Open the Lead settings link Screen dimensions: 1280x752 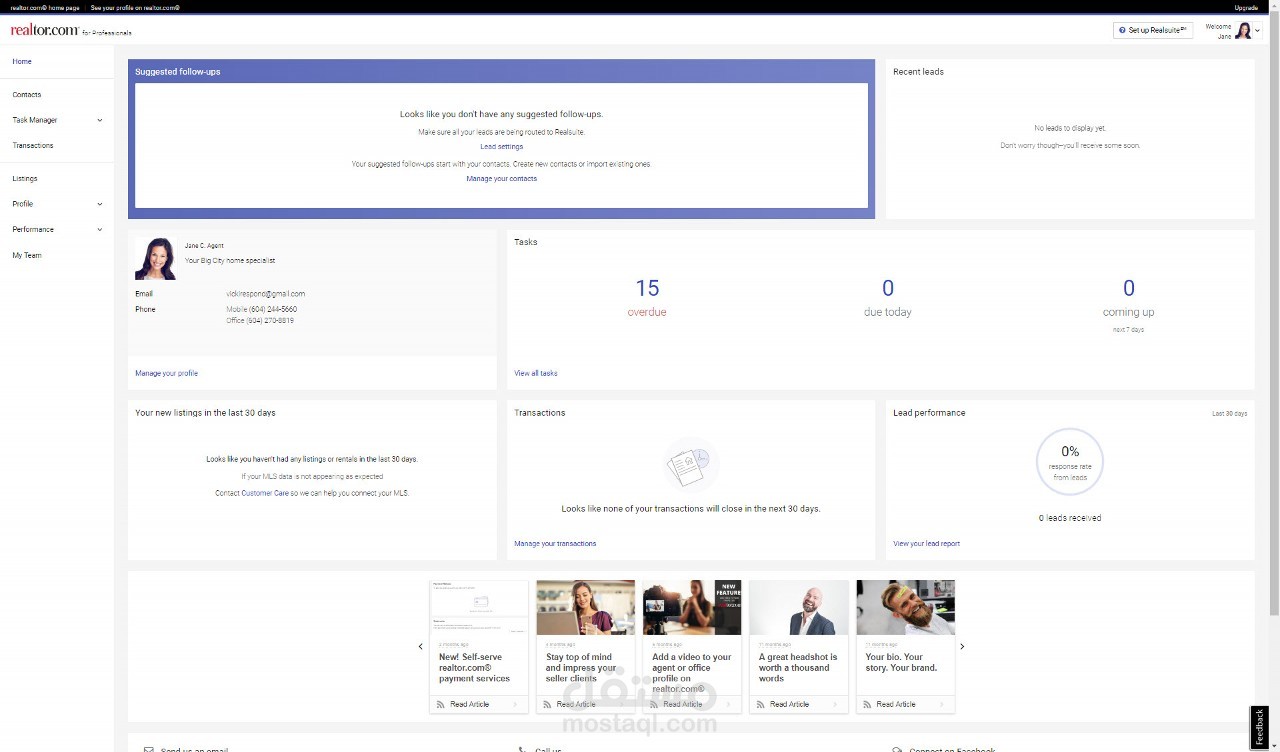point(501,146)
